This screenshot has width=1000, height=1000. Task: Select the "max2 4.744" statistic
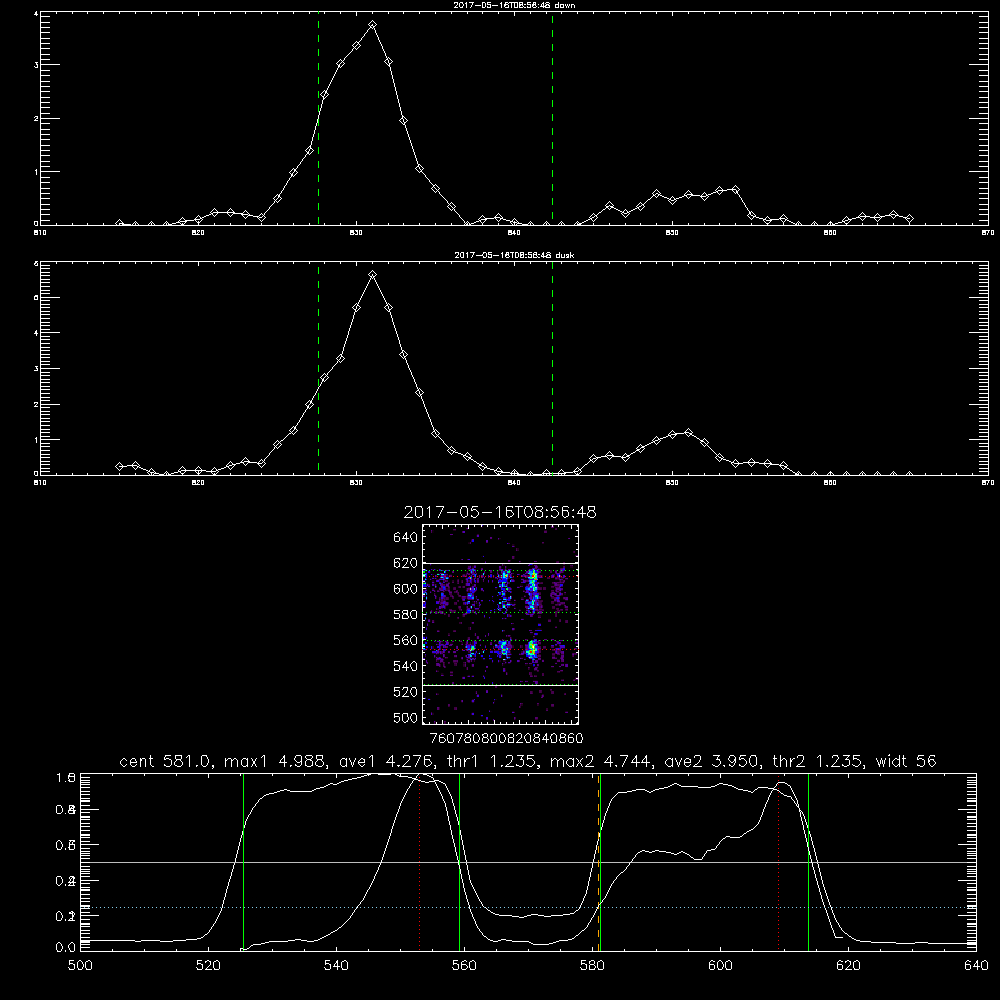pyautogui.click(x=600, y=761)
